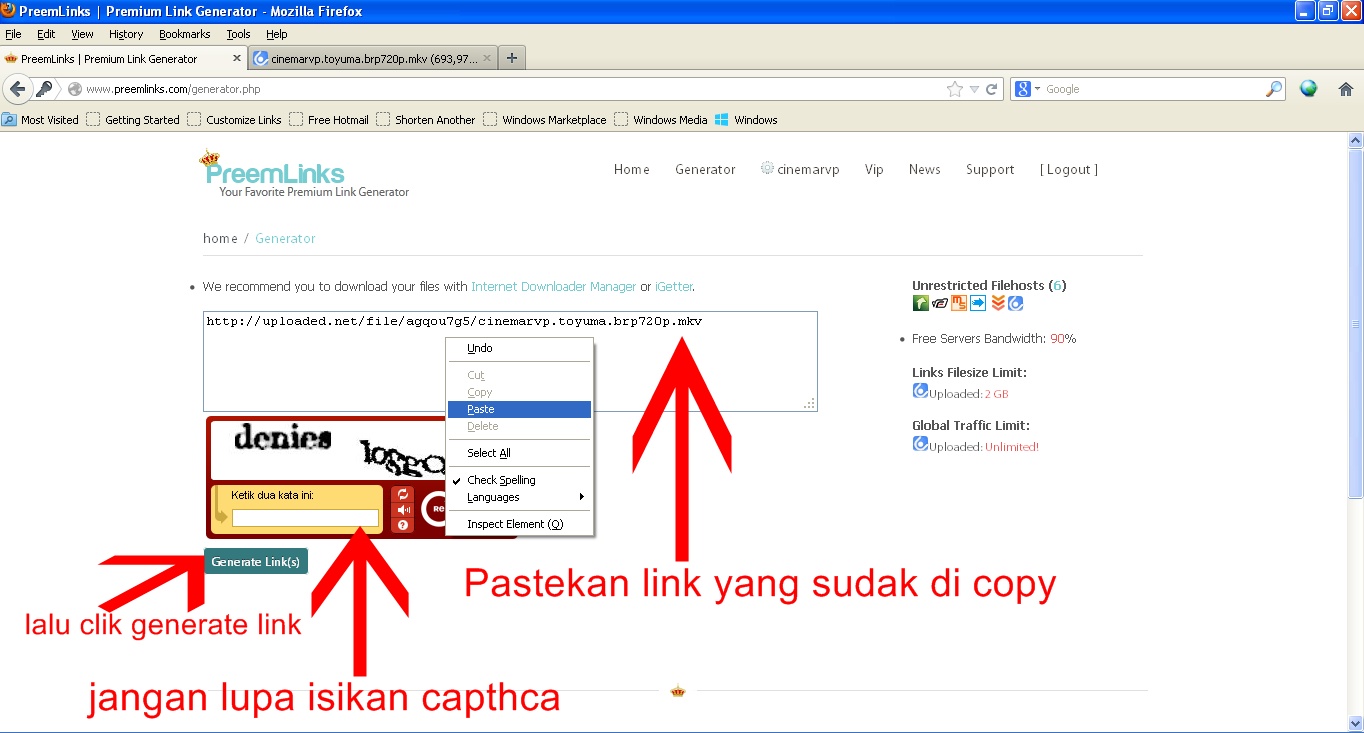Click inside the captcha answer input field
This screenshot has height=733, width=1364.
click(306, 518)
